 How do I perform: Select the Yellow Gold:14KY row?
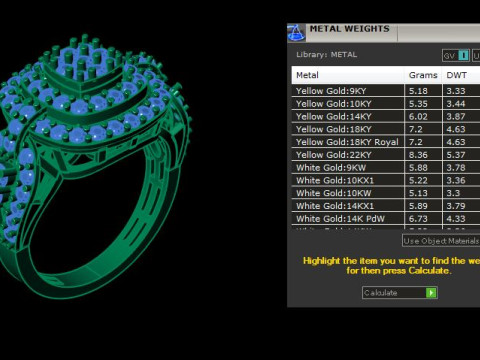pyautogui.click(x=386, y=116)
